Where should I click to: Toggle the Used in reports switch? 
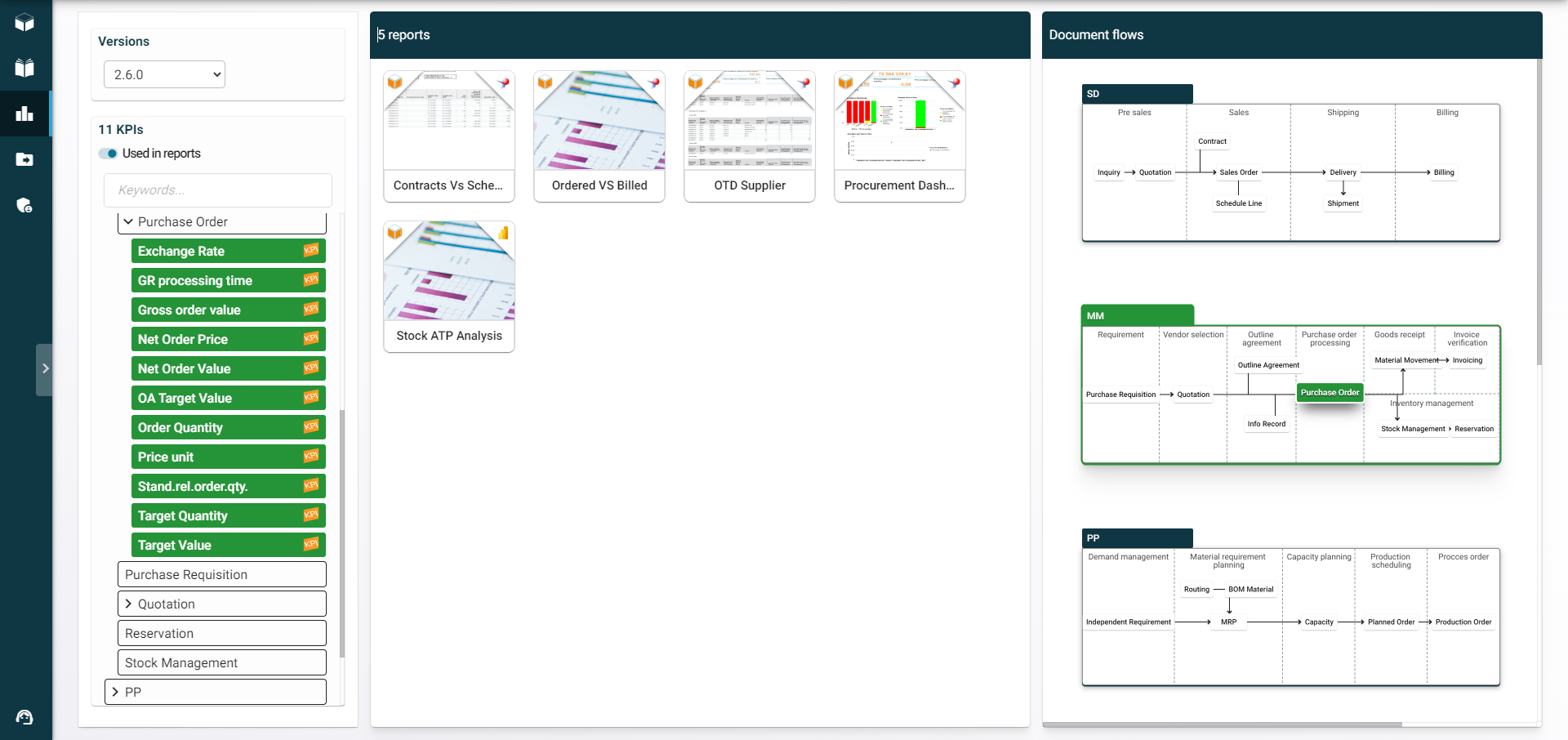(108, 154)
